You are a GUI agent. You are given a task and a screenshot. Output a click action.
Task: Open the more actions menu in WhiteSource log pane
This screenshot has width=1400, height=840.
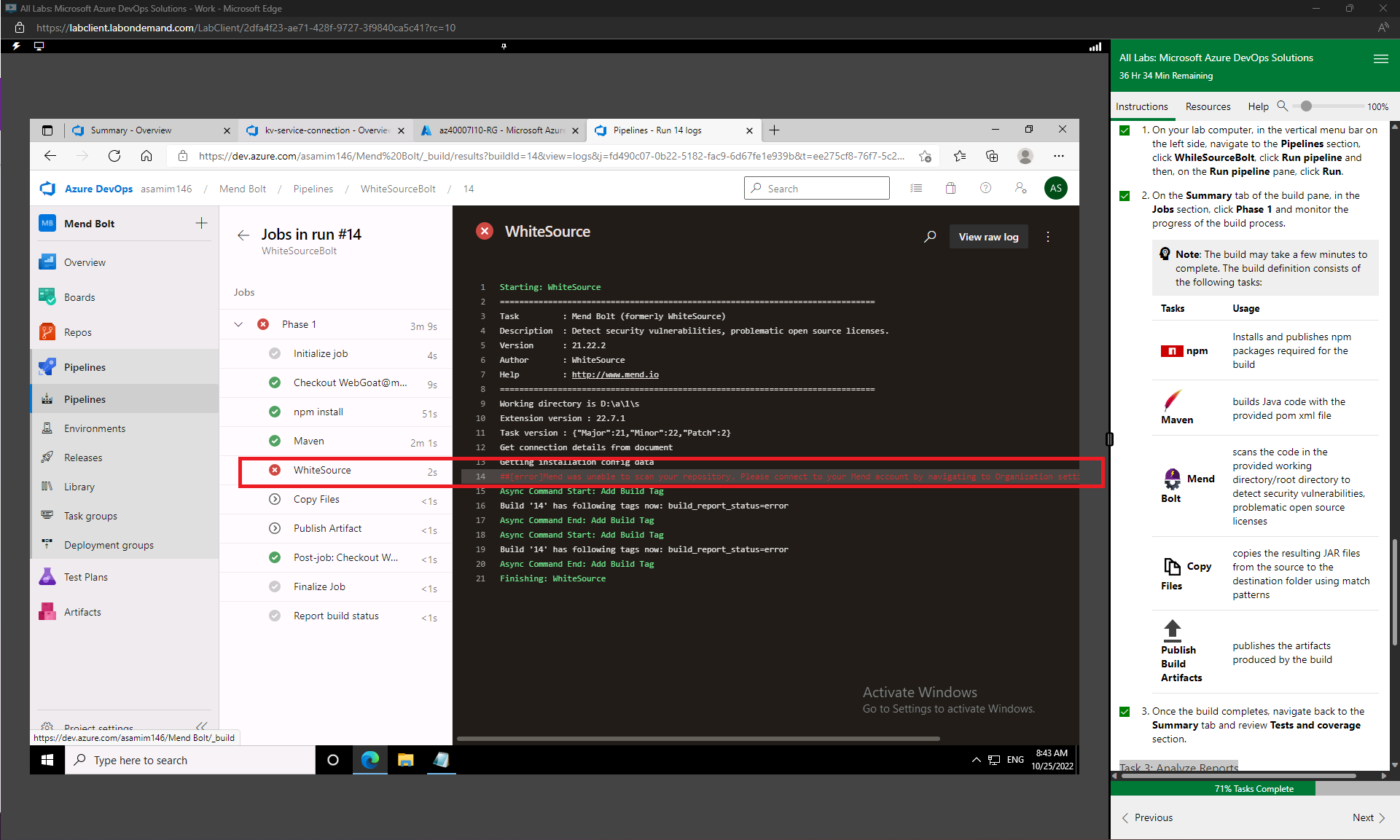tap(1047, 236)
